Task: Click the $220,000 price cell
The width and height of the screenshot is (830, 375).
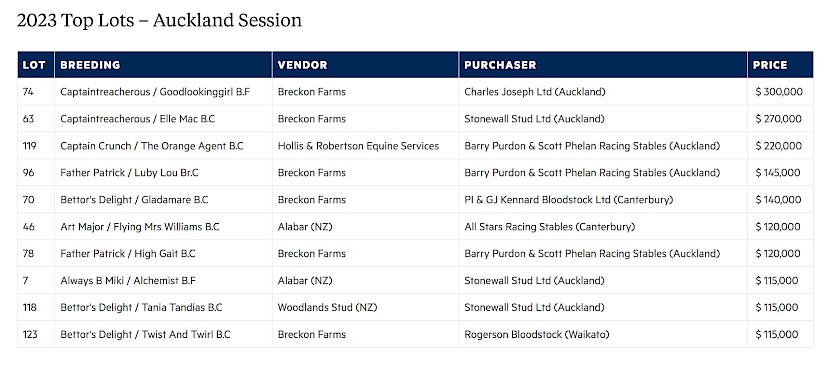Action: 779,146
